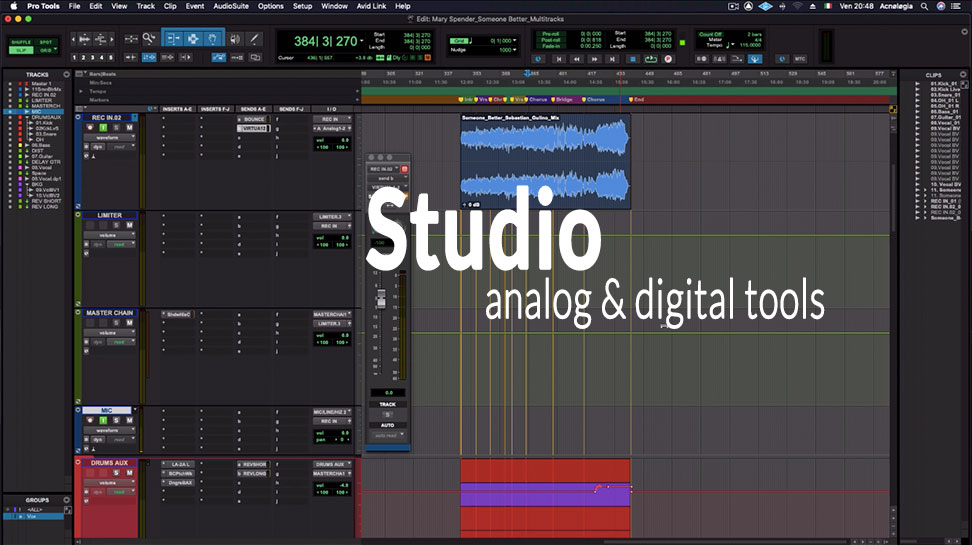The height and width of the screenshot is (545, 972).
Task: Enable Shuffle edit mode
Action: point(20,42)
